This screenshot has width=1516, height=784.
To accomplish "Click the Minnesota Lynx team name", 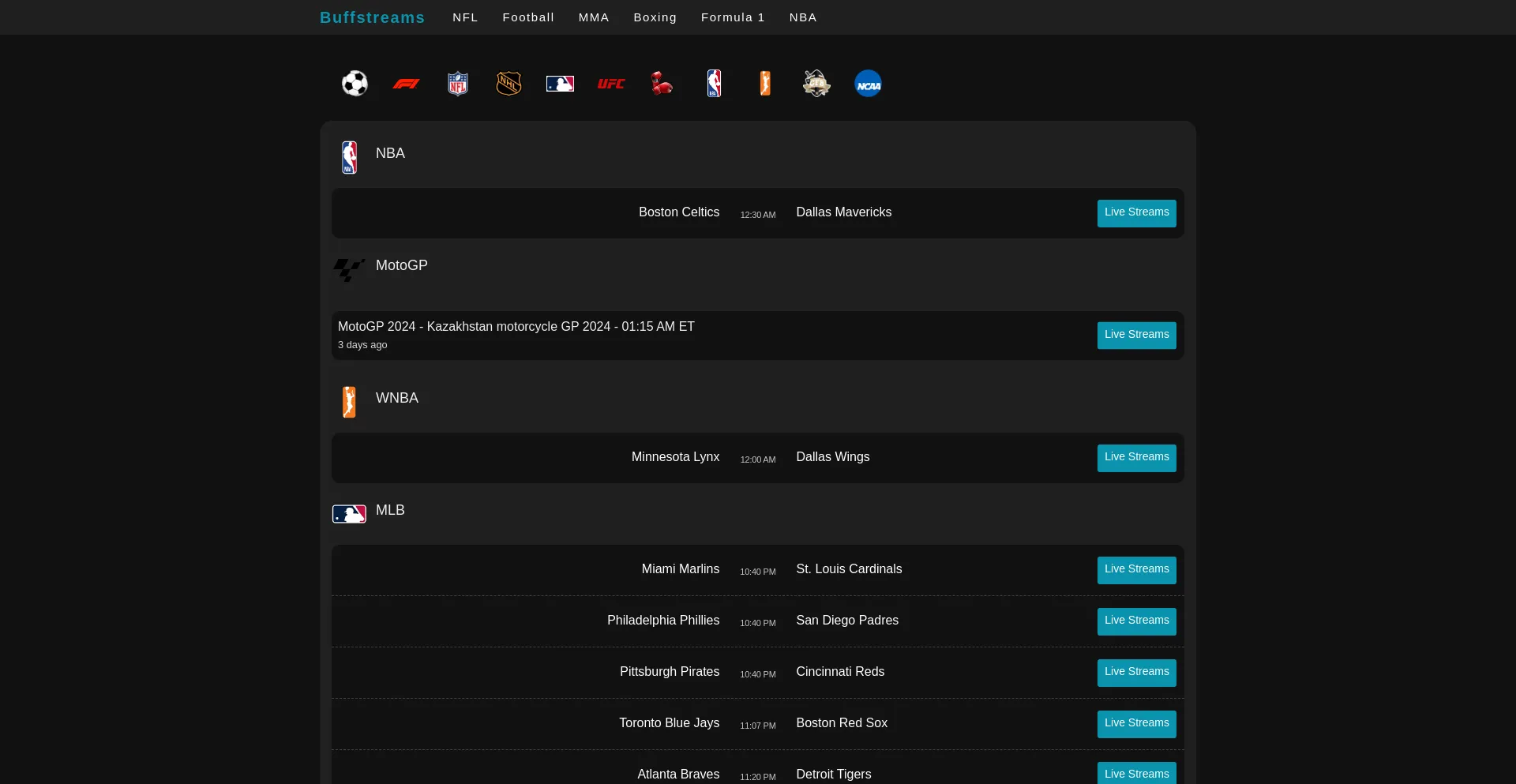I will [675, 457].
